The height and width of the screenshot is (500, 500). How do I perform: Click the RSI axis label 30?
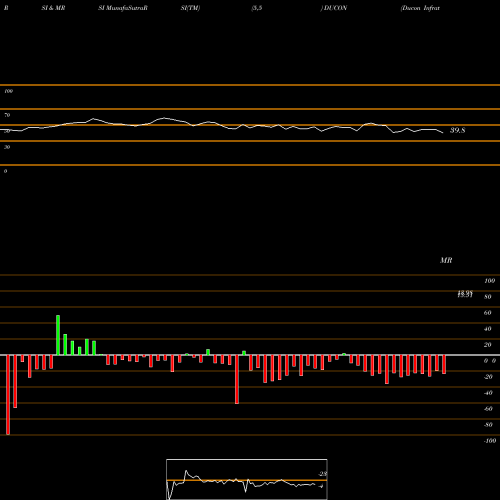point(7,147)
